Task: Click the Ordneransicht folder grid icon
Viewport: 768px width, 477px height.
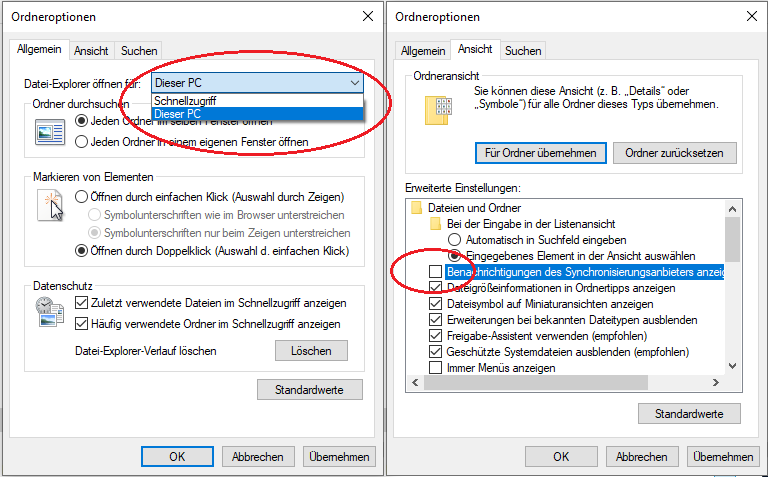Action: (x=438, y=111)
